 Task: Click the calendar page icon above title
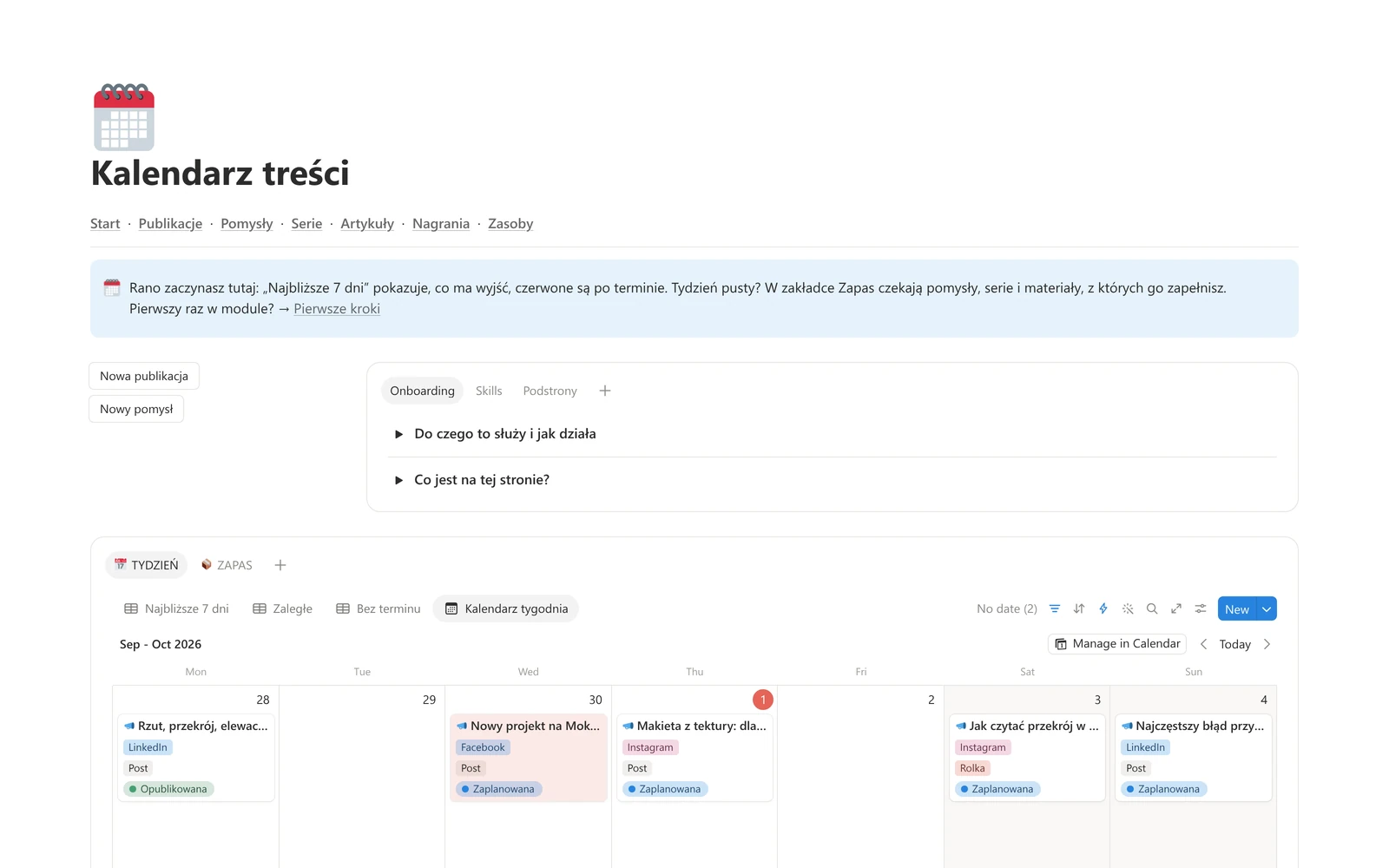click(124, 116)
